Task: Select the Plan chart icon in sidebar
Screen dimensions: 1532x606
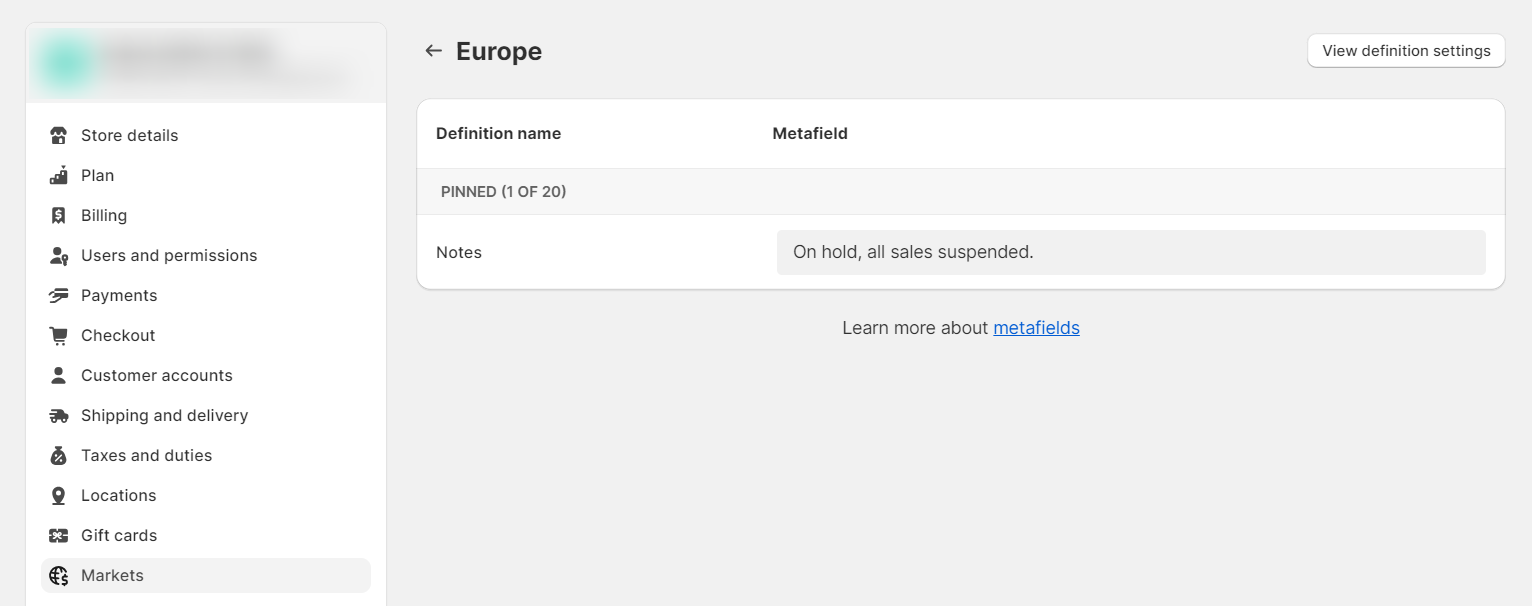Action: [60, 175]
